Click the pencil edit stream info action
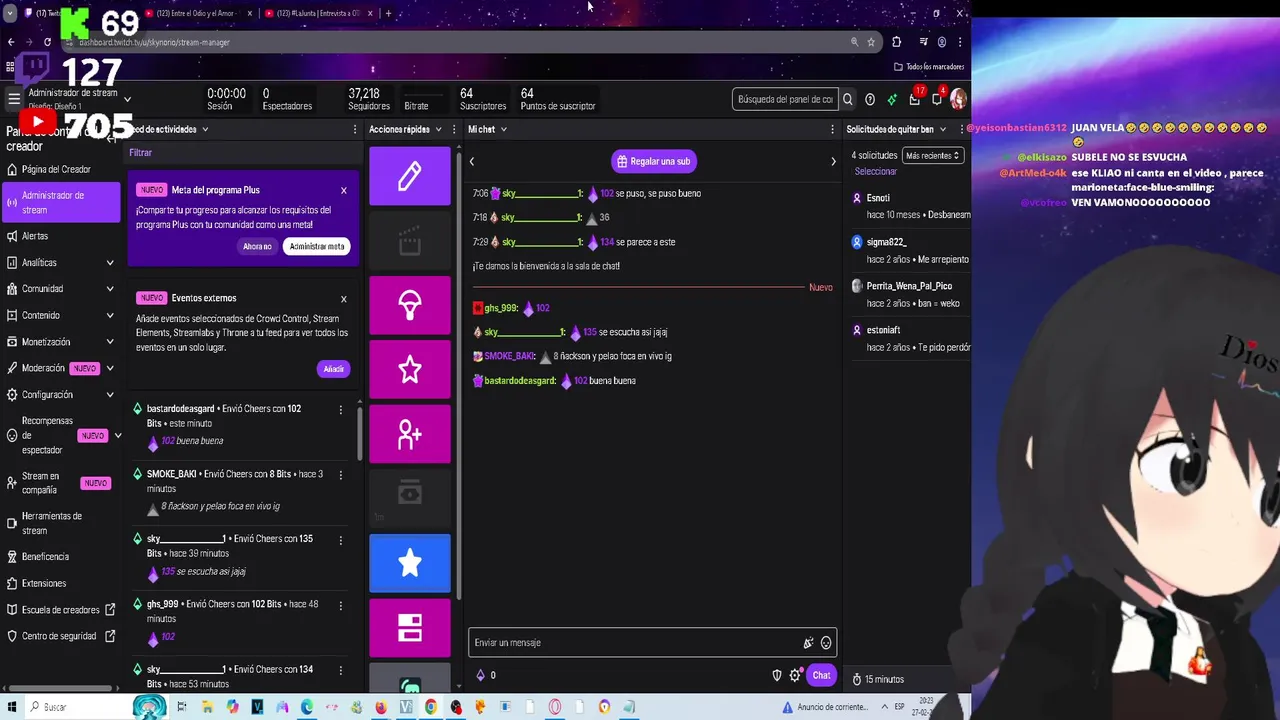The image size is (1280, 720). [410, 176]
